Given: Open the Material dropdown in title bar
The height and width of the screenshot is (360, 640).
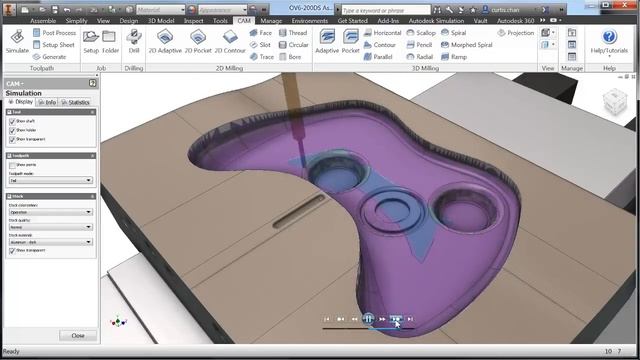Looking at the screenshot, I should [160, 9].
